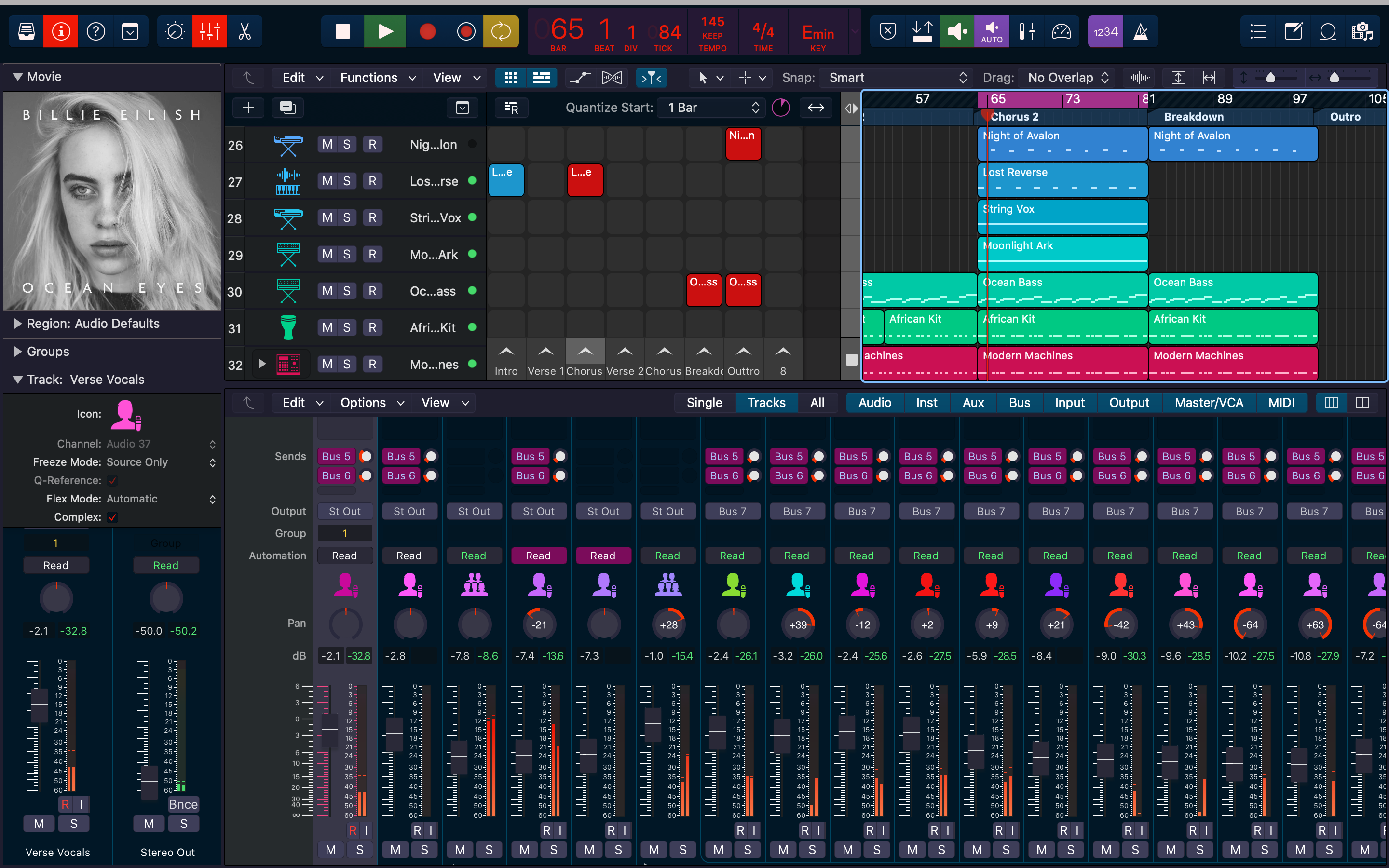
Task: Select the scissors Editors icon
Action: pyautogui.click(x=245, y=31)
